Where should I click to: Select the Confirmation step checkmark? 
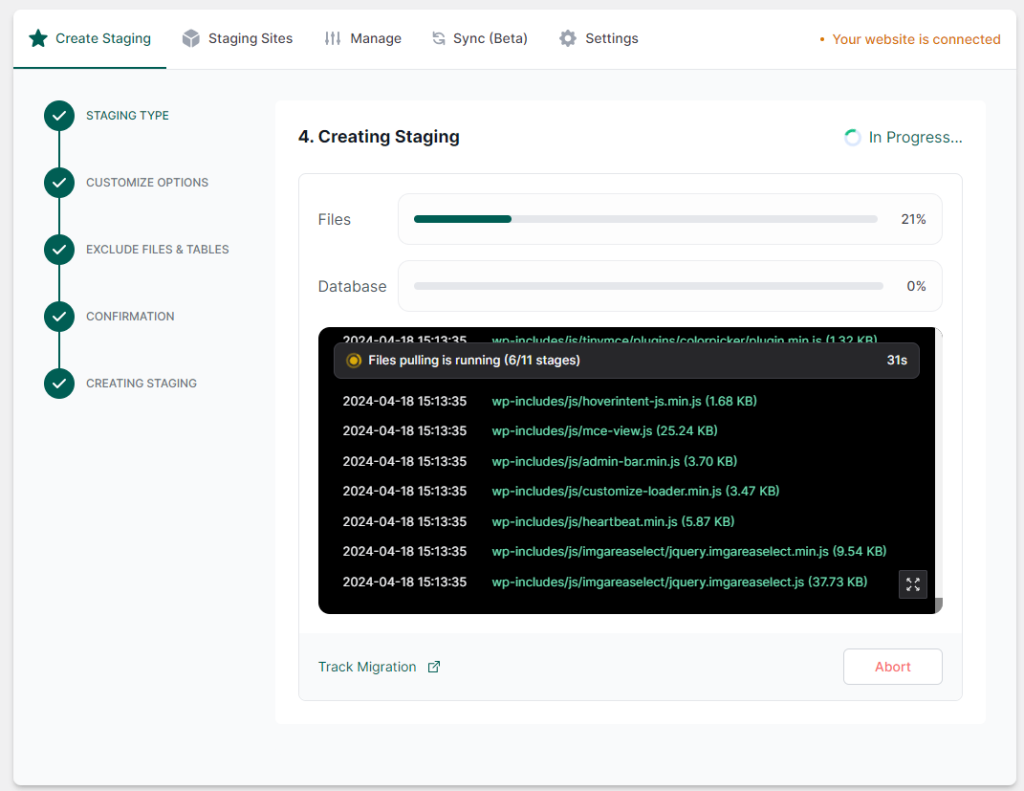pos(59,316)
